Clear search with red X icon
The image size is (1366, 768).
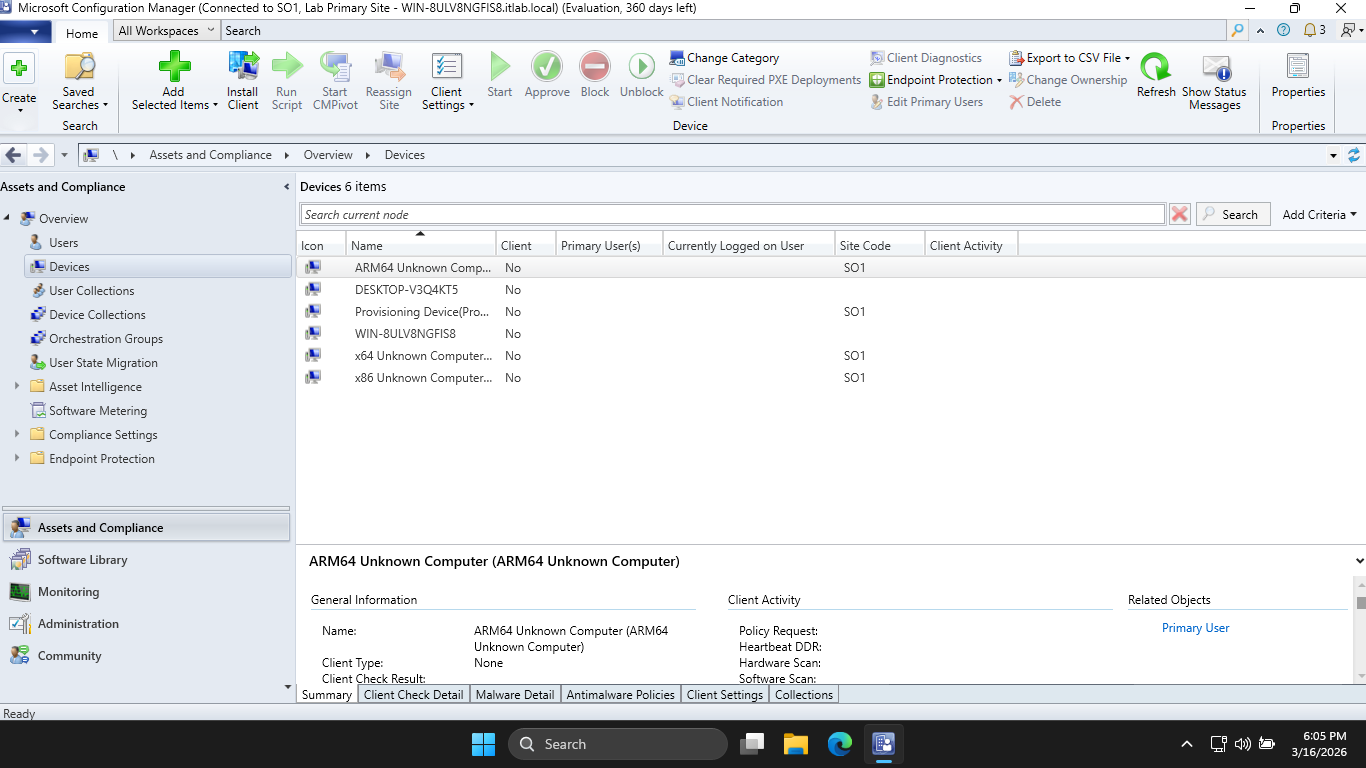(x=1180, y=214)
